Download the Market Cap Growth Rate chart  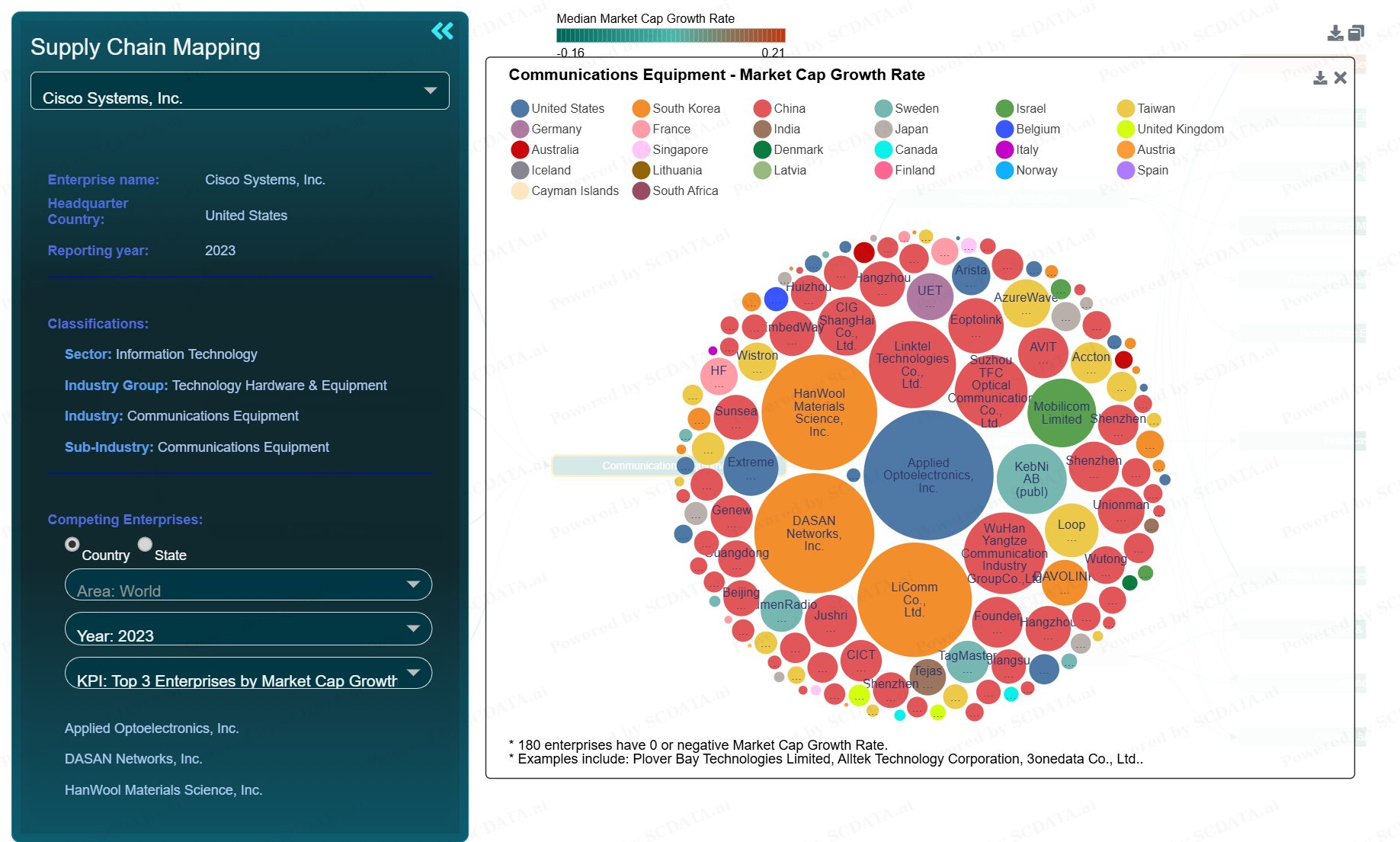(x=1320, y=78)
